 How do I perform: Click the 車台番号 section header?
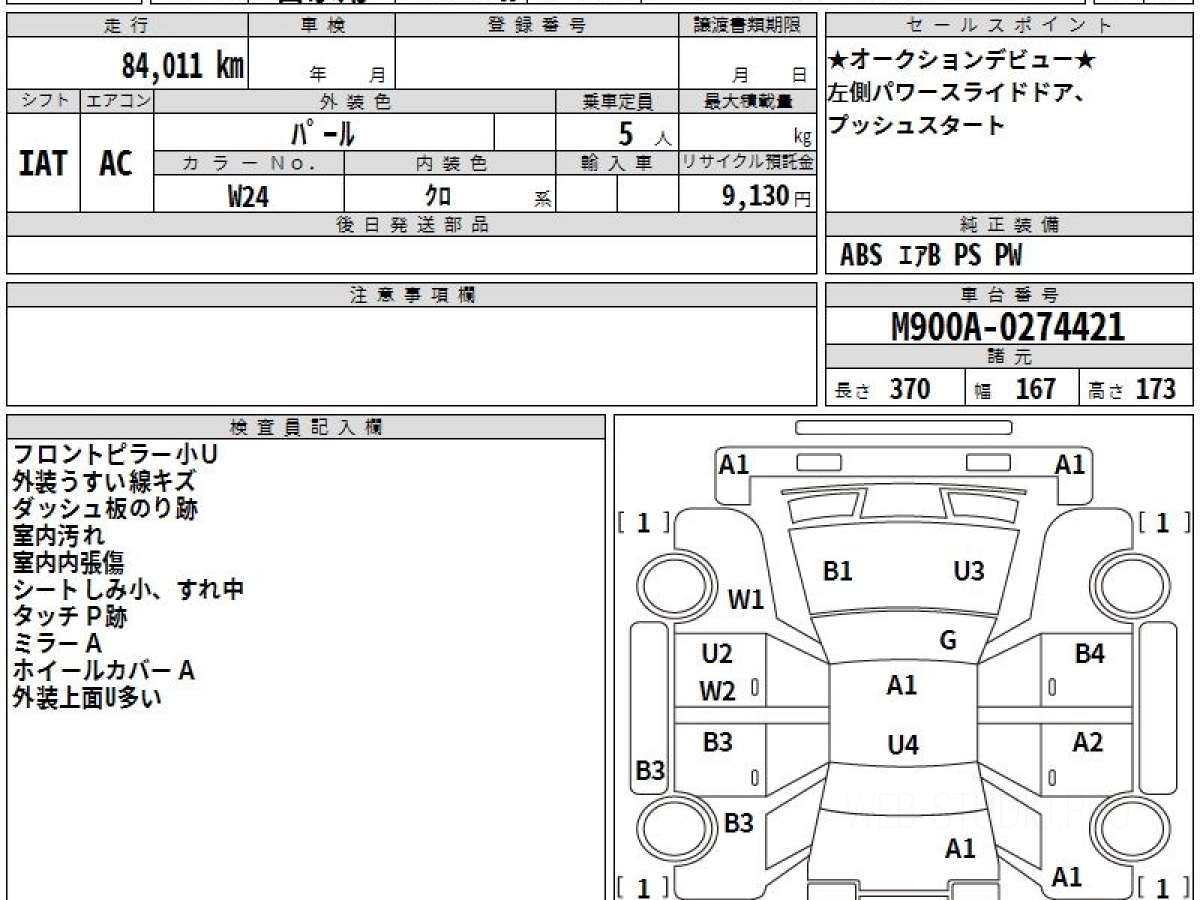point(1010,295)
